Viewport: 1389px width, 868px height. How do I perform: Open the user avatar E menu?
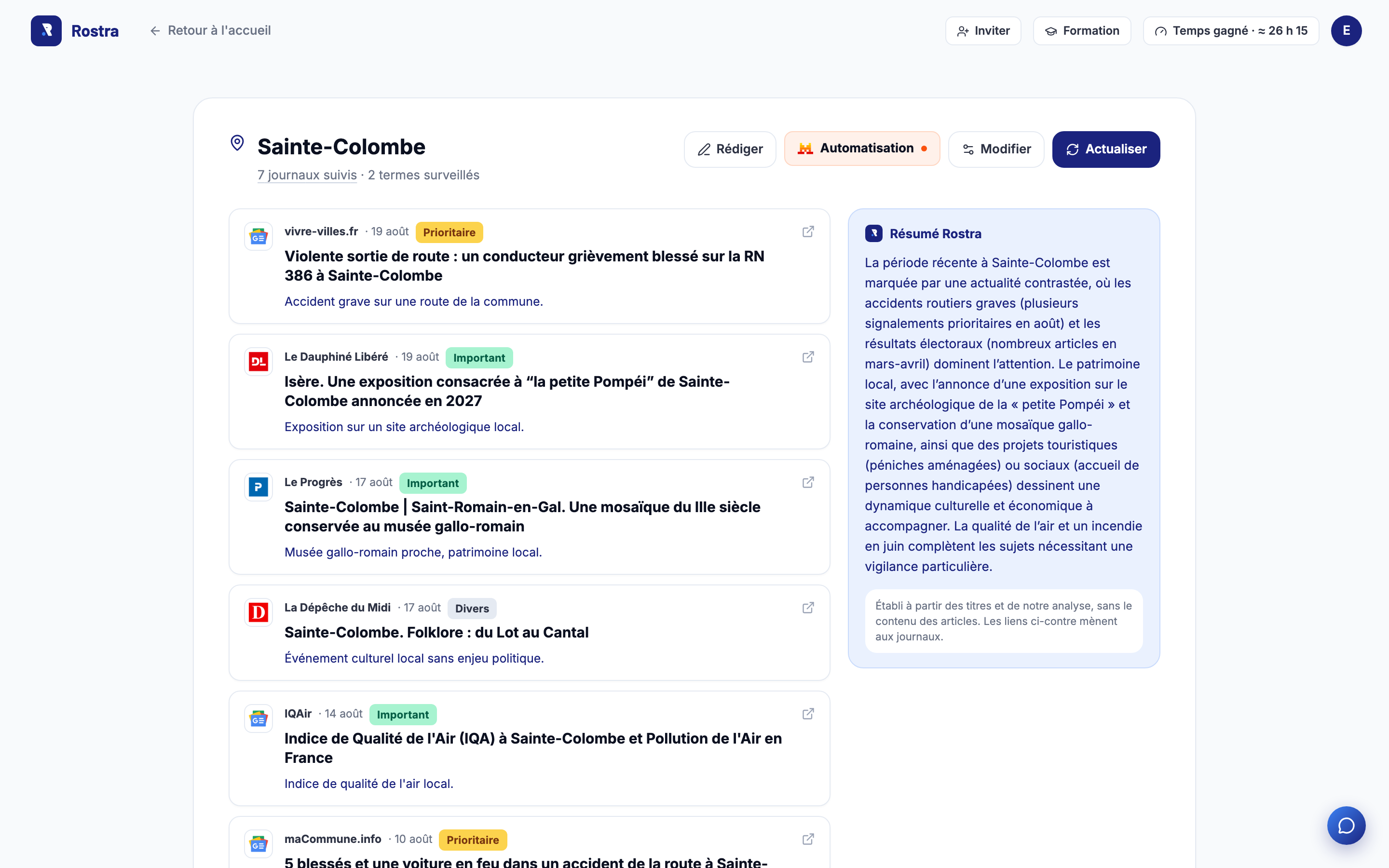pos(1346,31)
